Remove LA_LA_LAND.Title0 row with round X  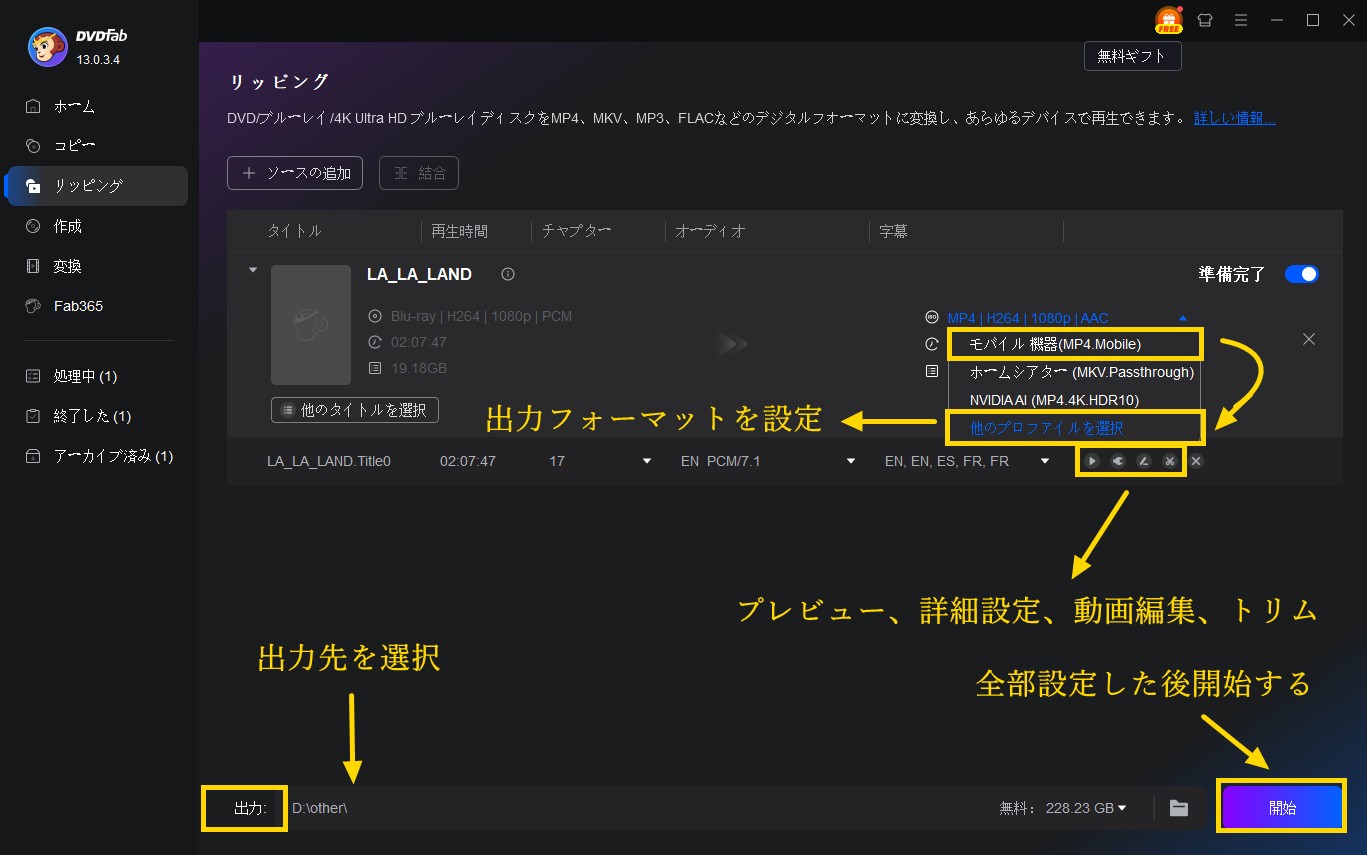tap(1196, 461)
